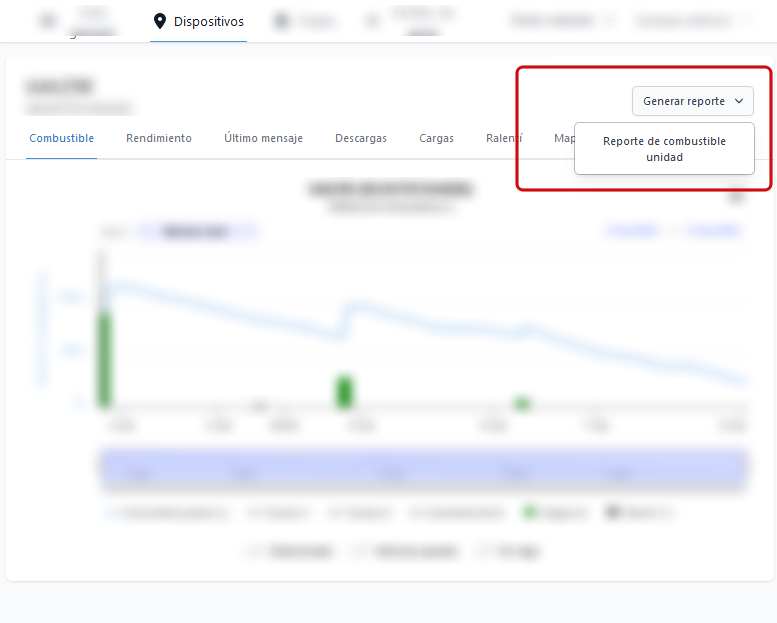This screenshot has height=623, width=777.
Task: Open the hamburger menu icon at top-left
Action: pyautogui.click(x=47, y=21)
